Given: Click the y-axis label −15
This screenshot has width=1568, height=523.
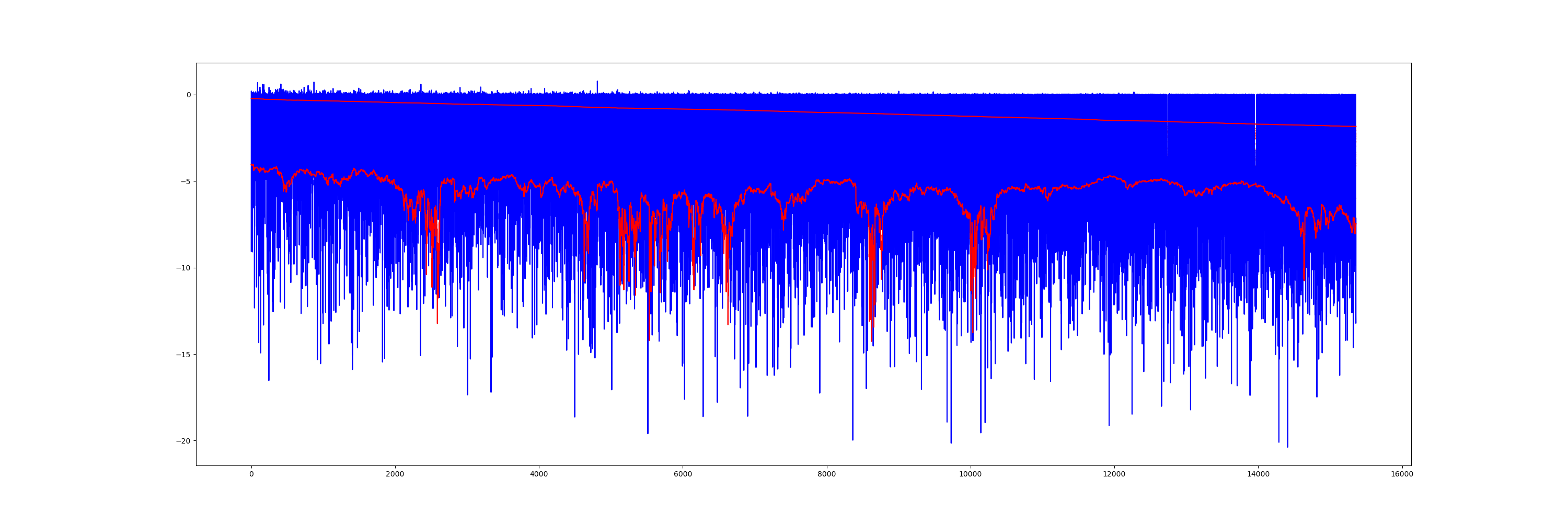Looking at the screenshot, I should [183, 355].
